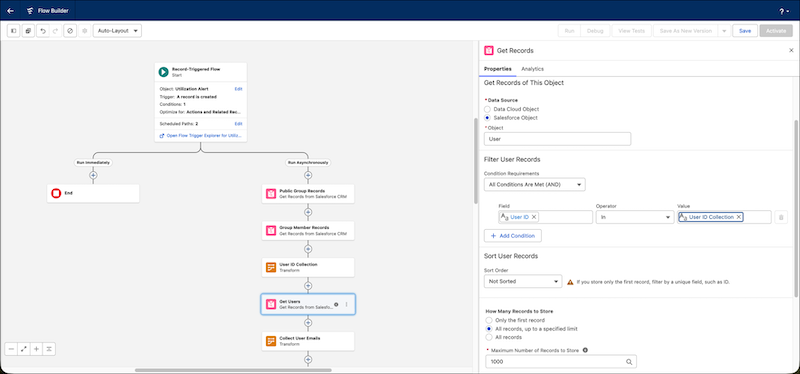This screenshot has height=374, width=800.
Task: Click the User ID Collection transform icon
Action: (x=271, y=267)
